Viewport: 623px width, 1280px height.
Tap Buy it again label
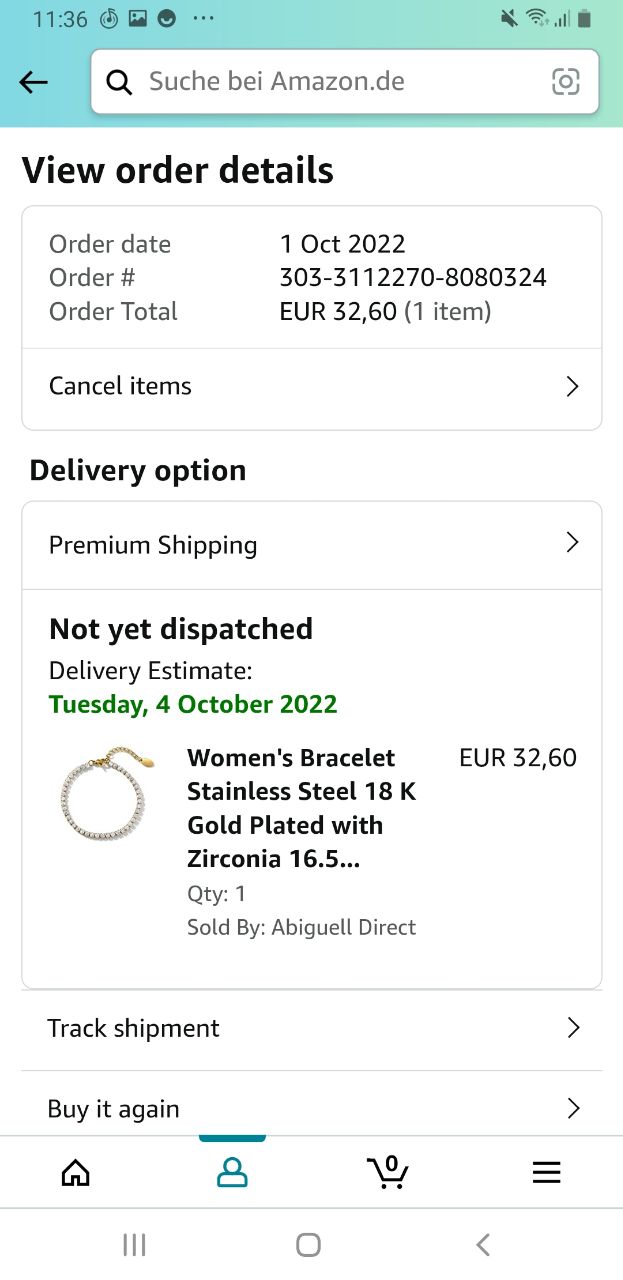pyautogui.click(x=113, y=1109)
